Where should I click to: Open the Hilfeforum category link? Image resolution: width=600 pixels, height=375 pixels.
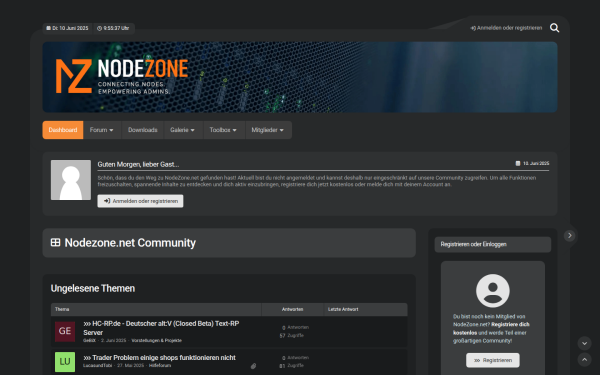160,365
